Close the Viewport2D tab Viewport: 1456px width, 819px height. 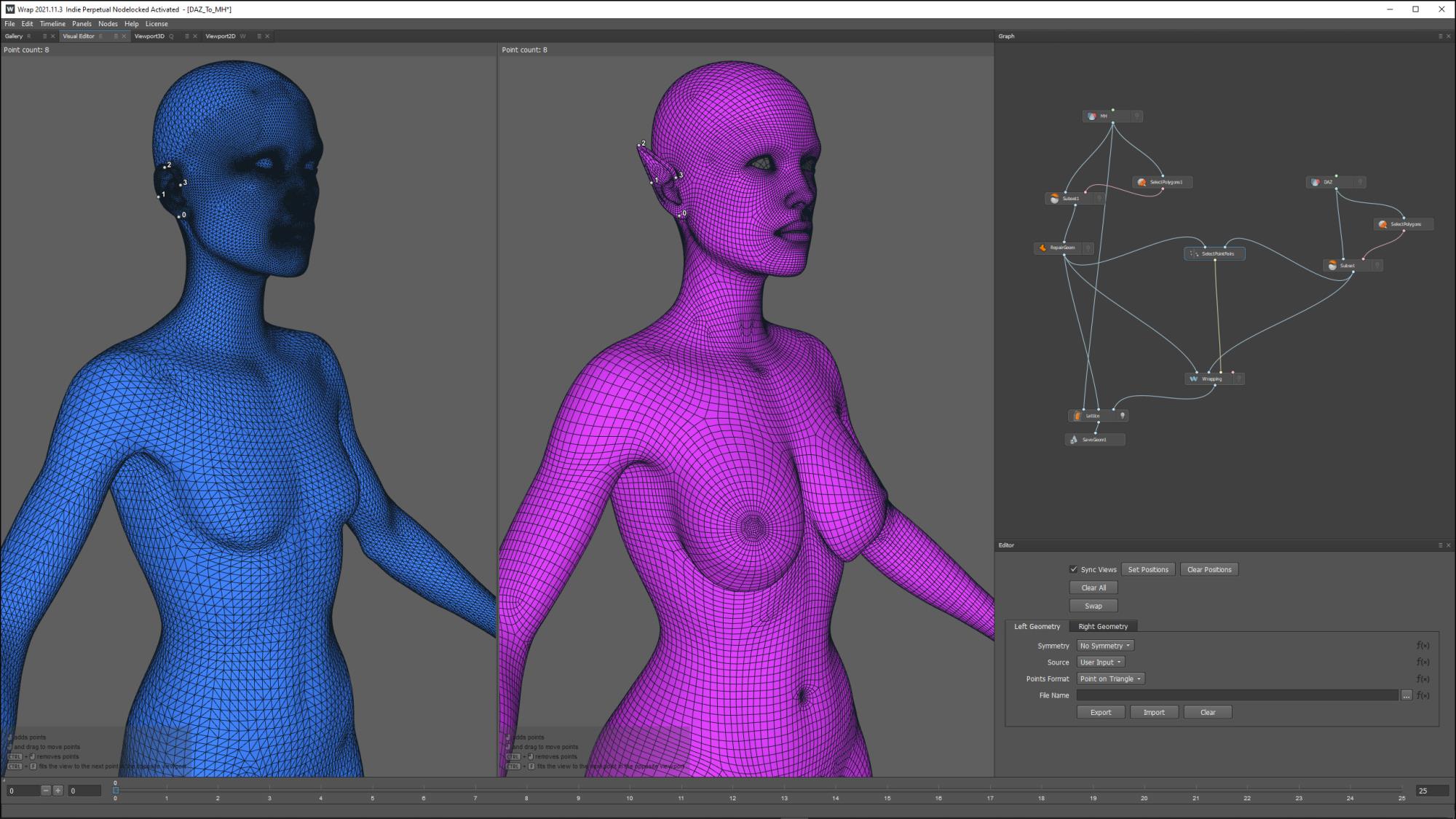[x=267, y=36]
